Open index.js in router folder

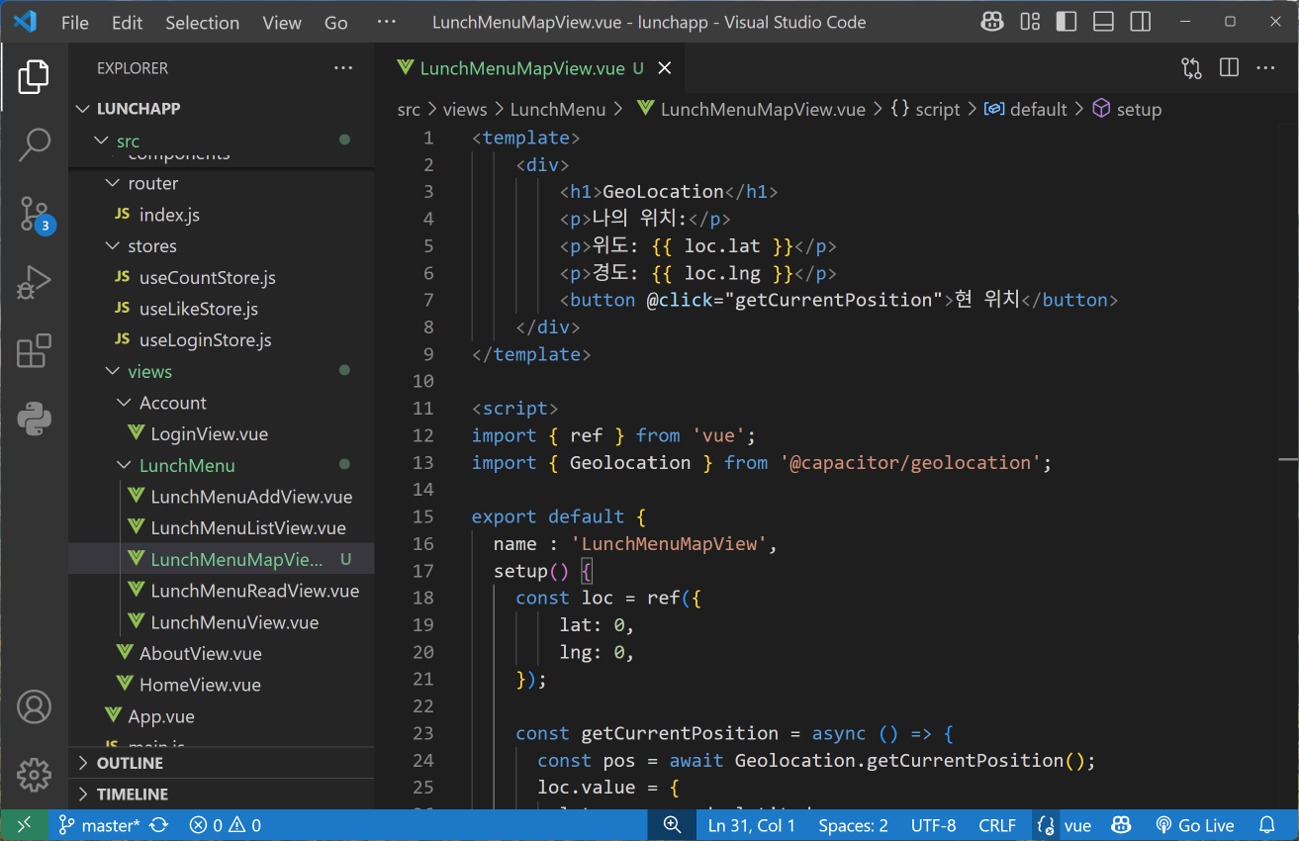220,215
